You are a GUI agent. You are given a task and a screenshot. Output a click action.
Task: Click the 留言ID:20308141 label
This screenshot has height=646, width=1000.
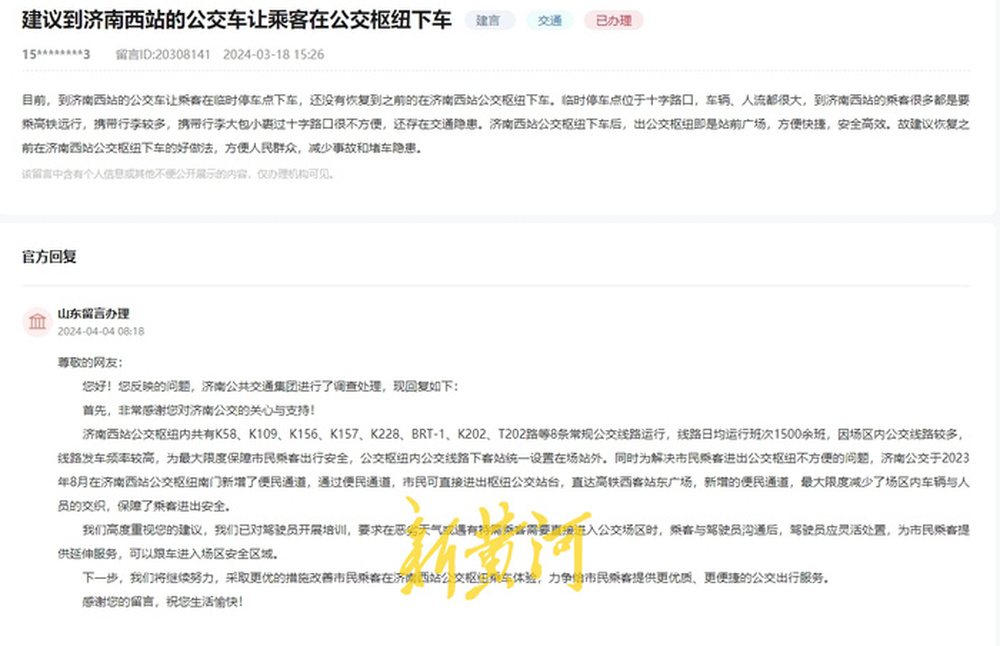[x=151, y=55]
